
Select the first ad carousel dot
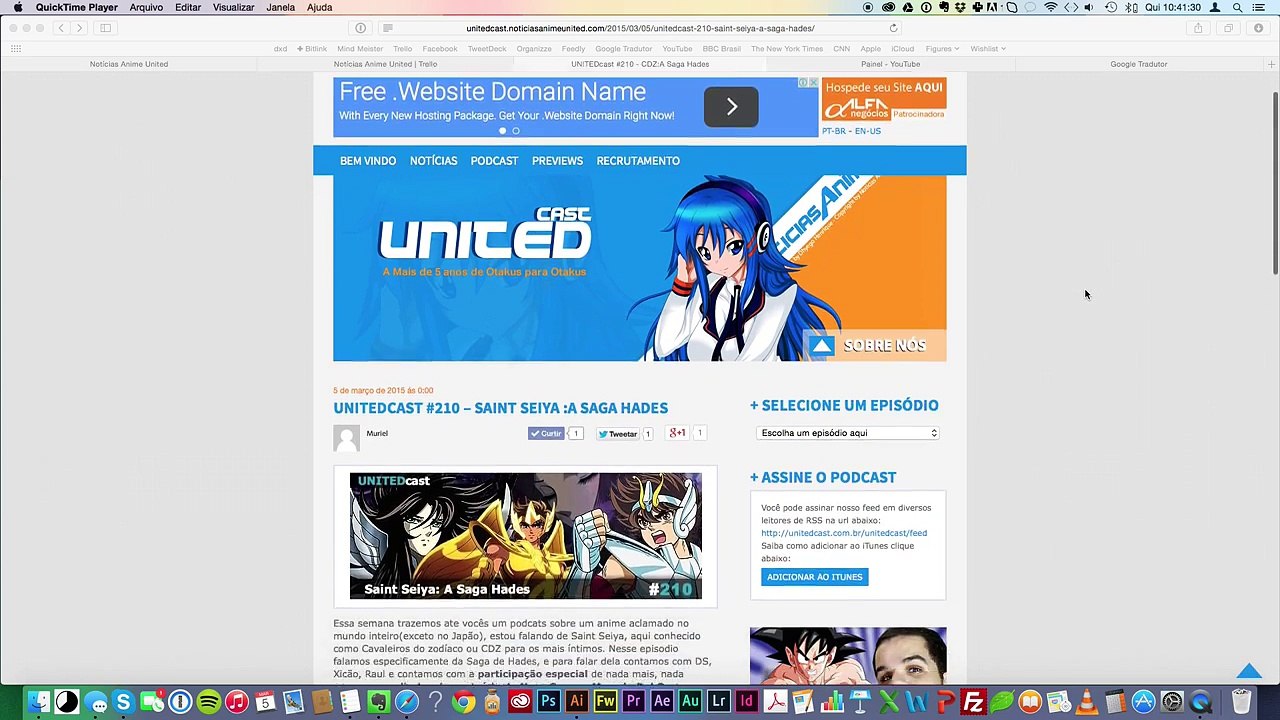(x=502, y=131)
